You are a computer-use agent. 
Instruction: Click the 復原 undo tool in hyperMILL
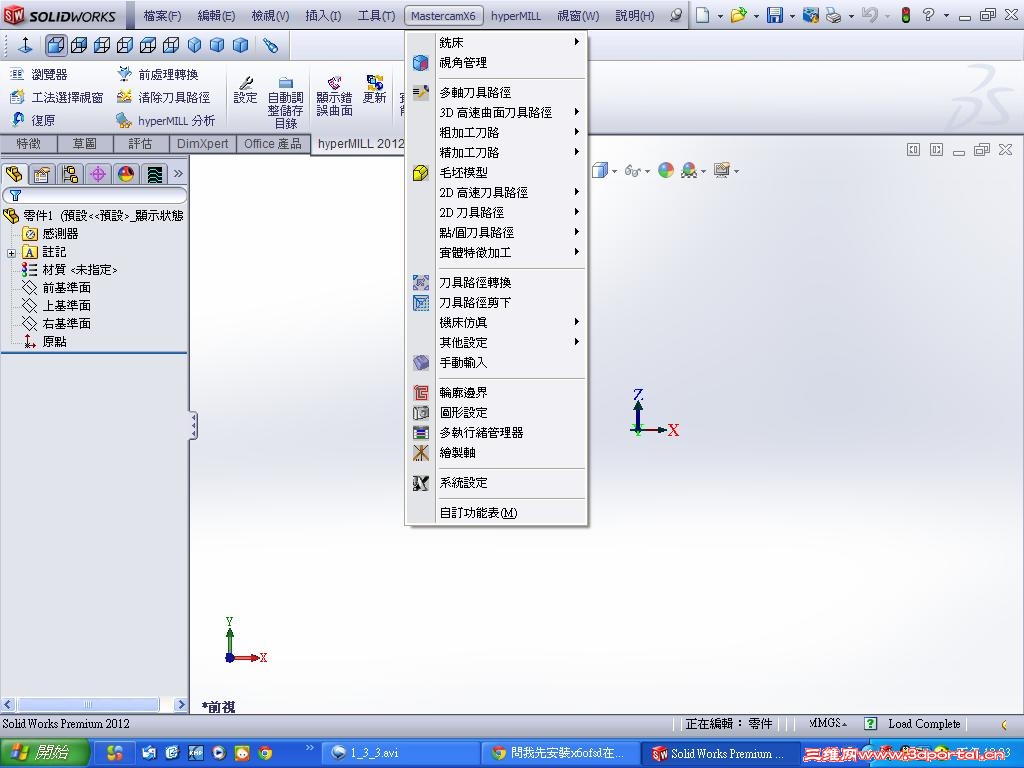pyautogui.click(x=33, y=120)
